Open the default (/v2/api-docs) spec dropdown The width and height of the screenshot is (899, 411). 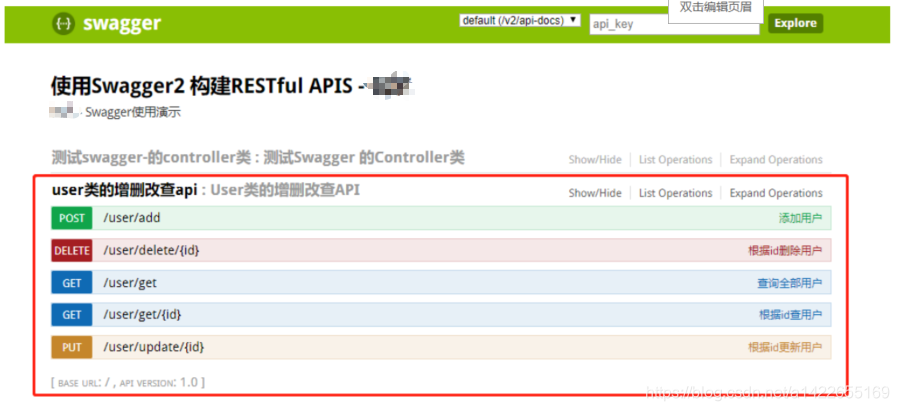pos(519,20)
